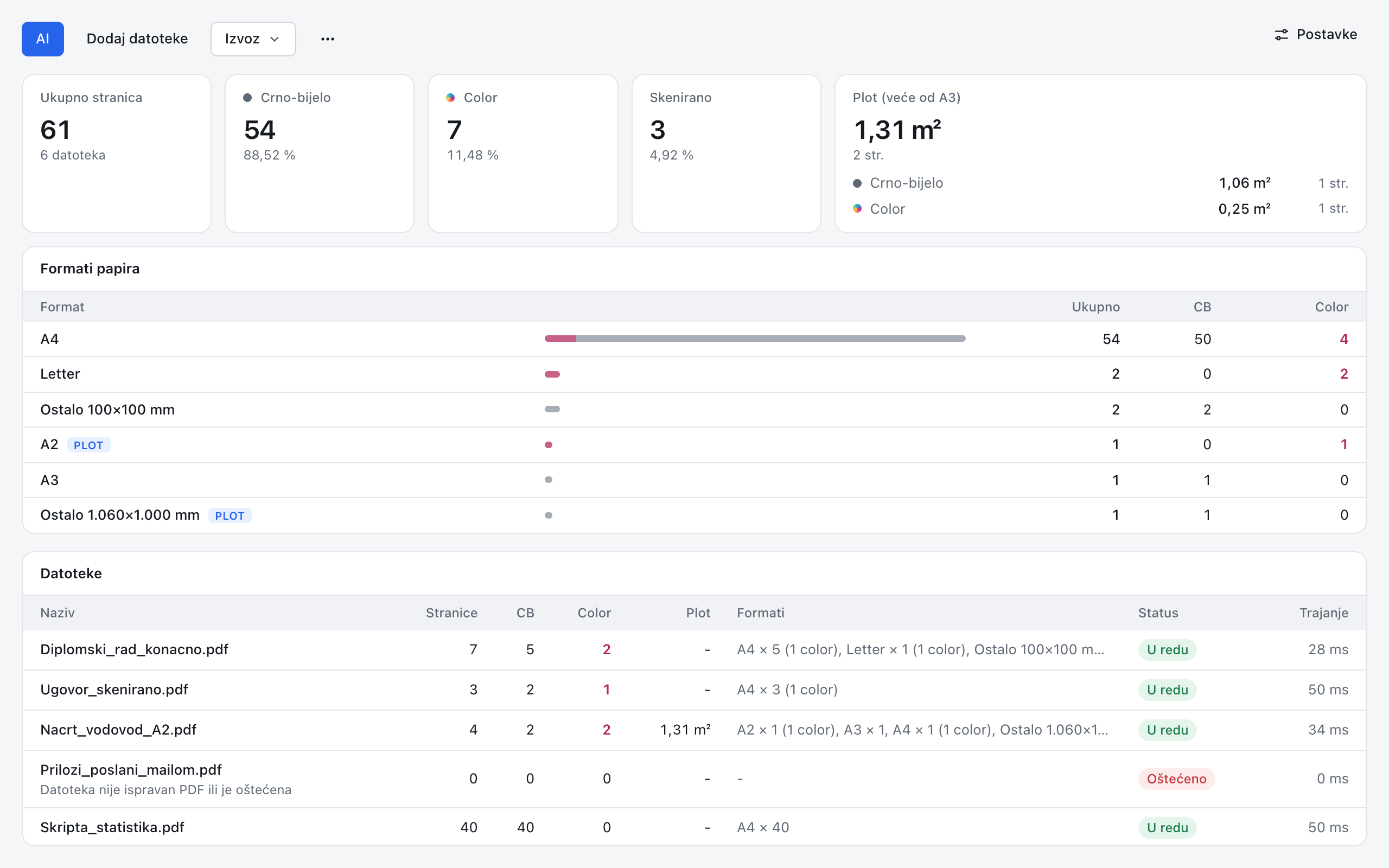Sort by the Stranice column header

(451, 612)
